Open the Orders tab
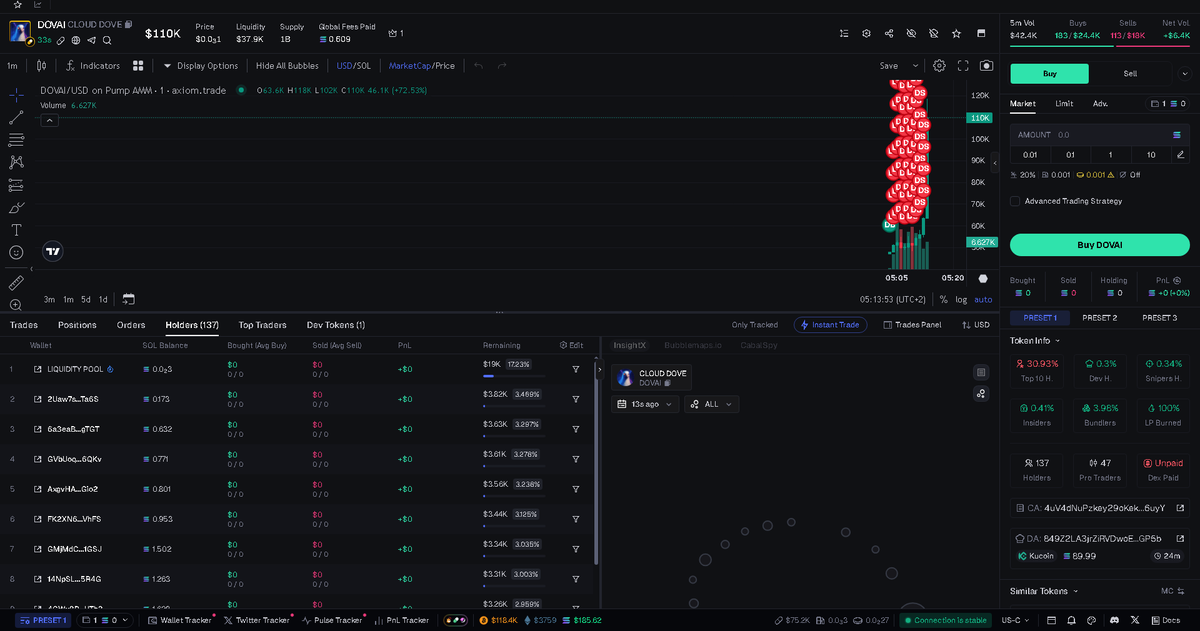 pyautogui.click(x=131, y=325)
